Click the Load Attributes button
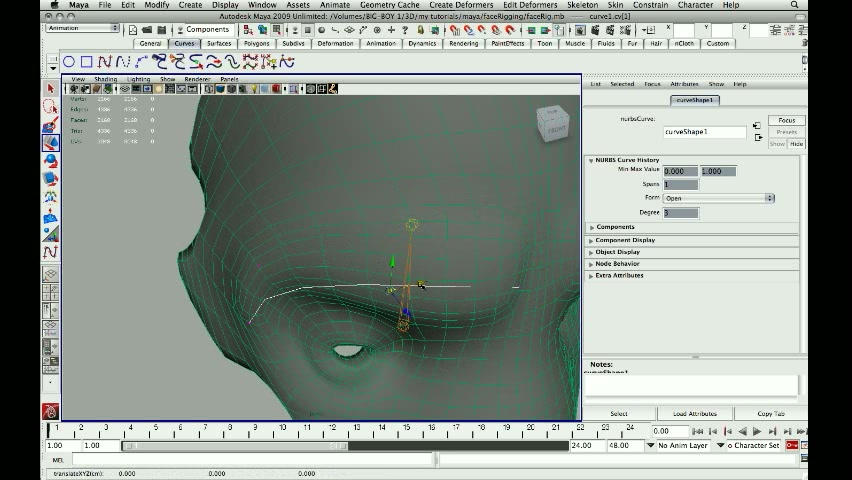Screen dimensions: 852x480 (x=695, y=414)
